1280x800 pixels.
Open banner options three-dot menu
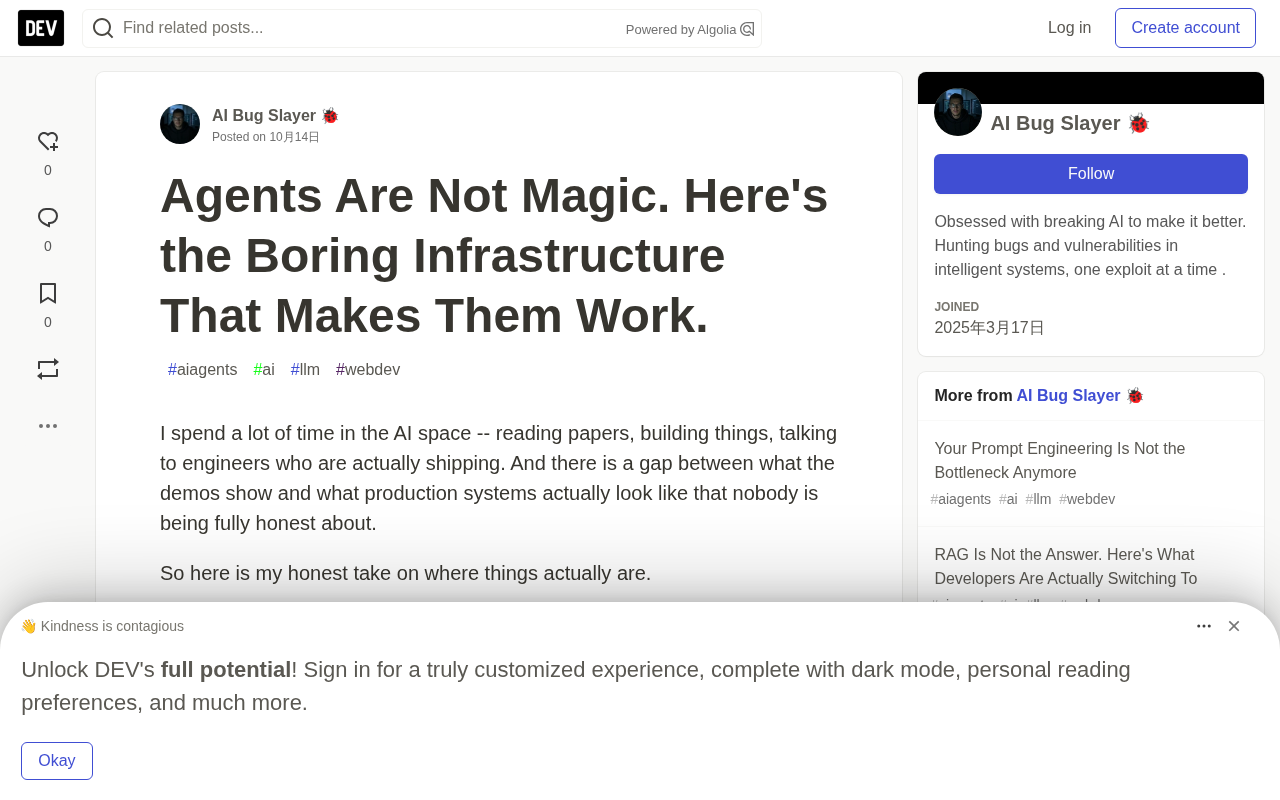click(x=1204, y=626)
